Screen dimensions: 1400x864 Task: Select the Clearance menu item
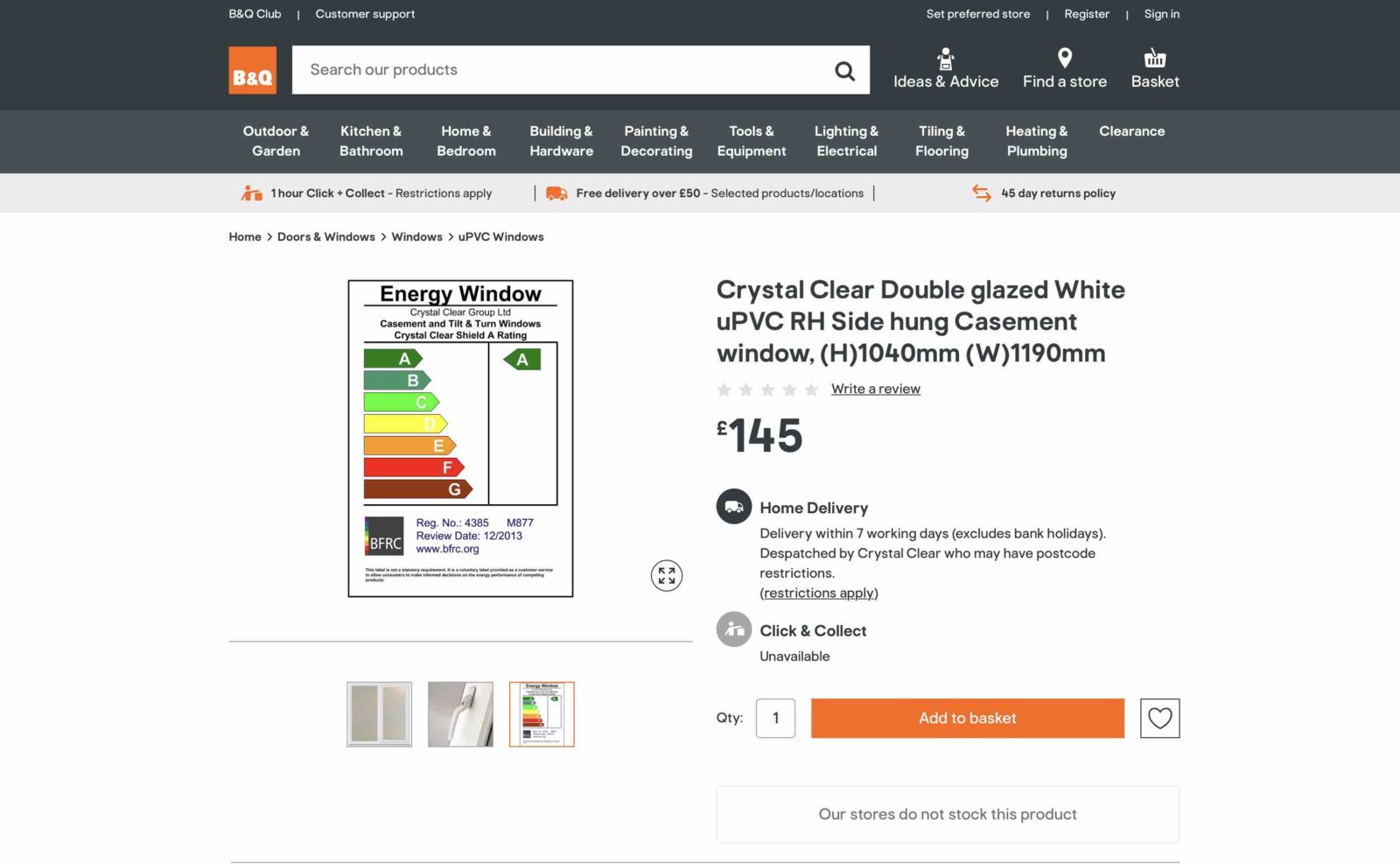[1131, 131]
